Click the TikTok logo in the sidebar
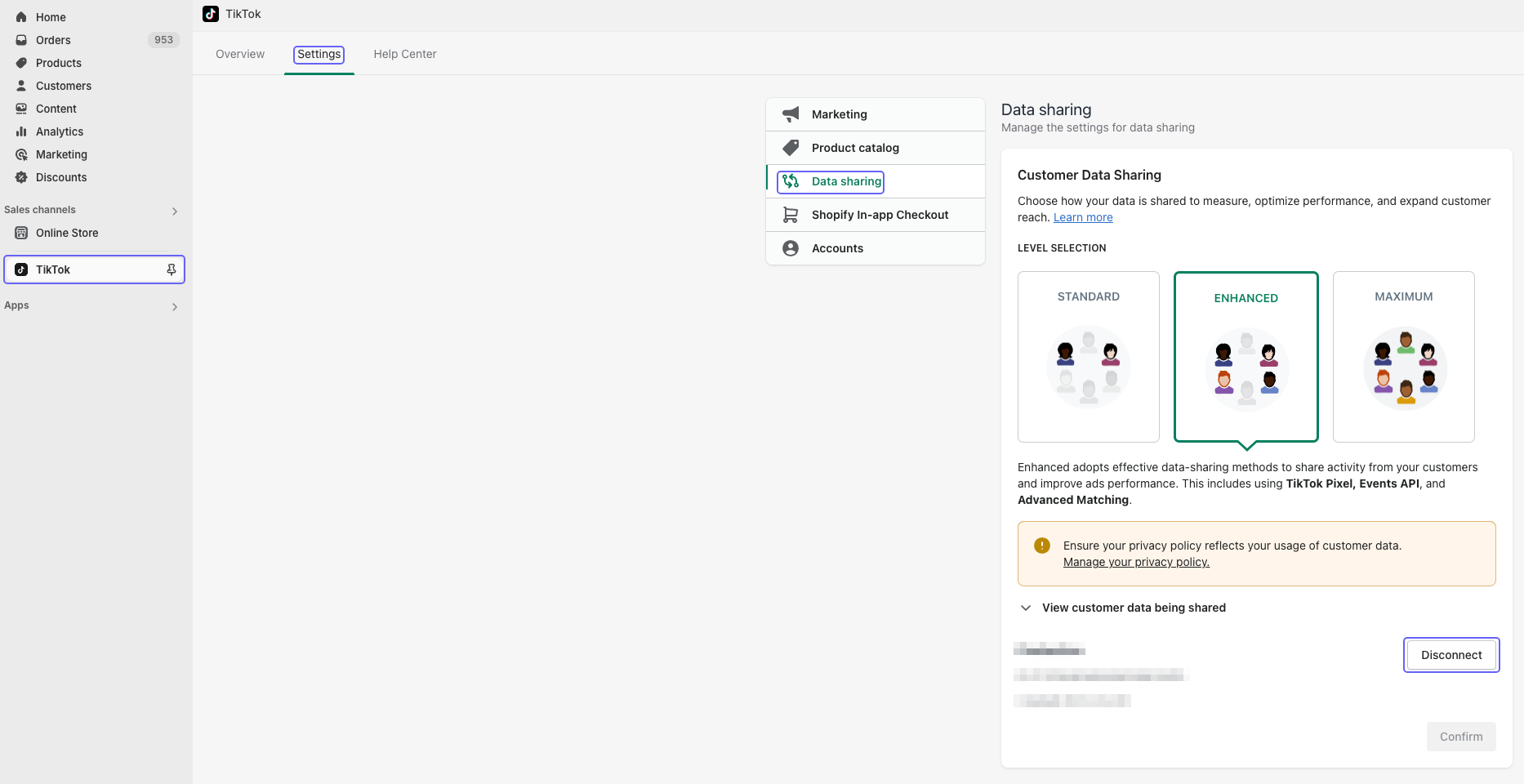 (21, 269)
